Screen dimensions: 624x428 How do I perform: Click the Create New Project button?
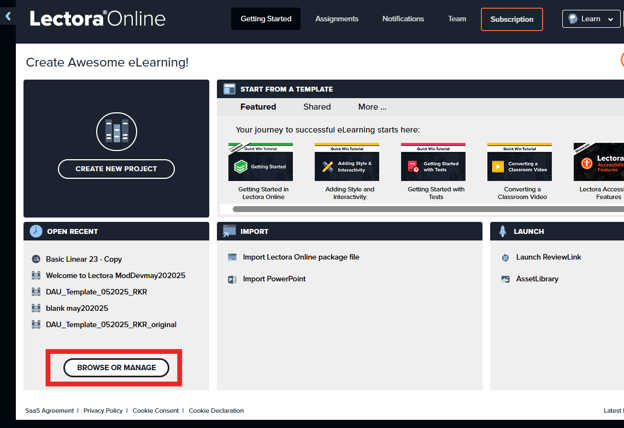tap(116, 169)
